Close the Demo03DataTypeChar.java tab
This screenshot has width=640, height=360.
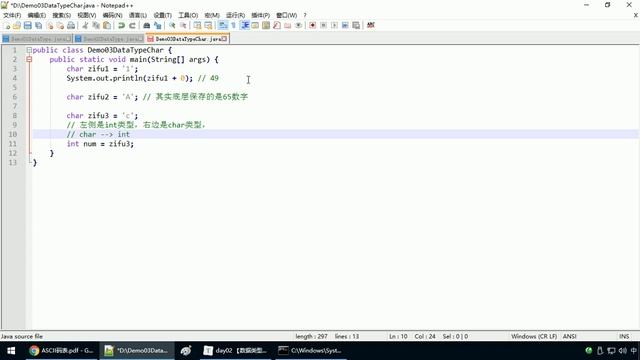tap(224, 39)
